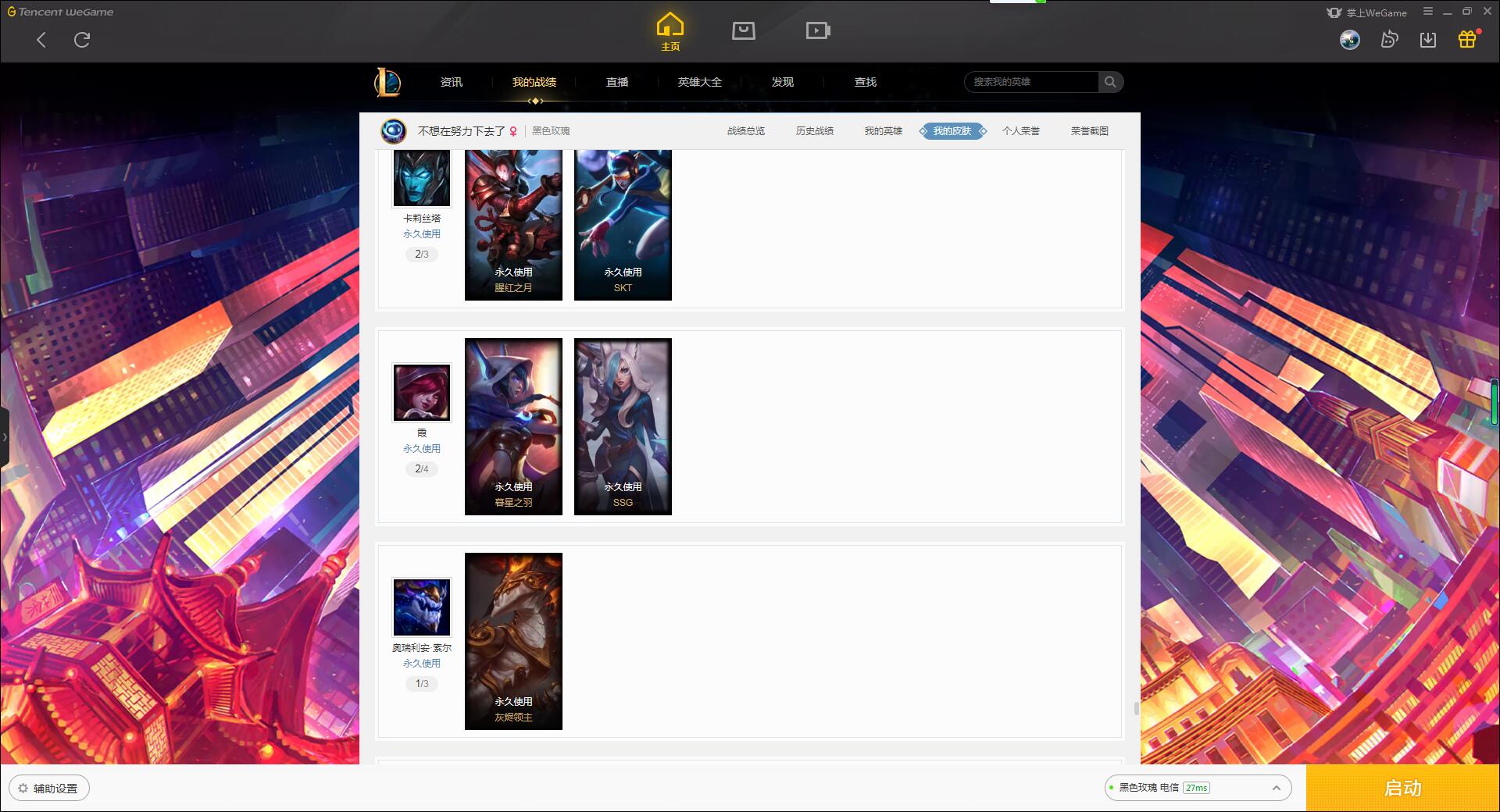
Task: Switch to 战绩总览 sub-tab
Action: tap(746, 131)
